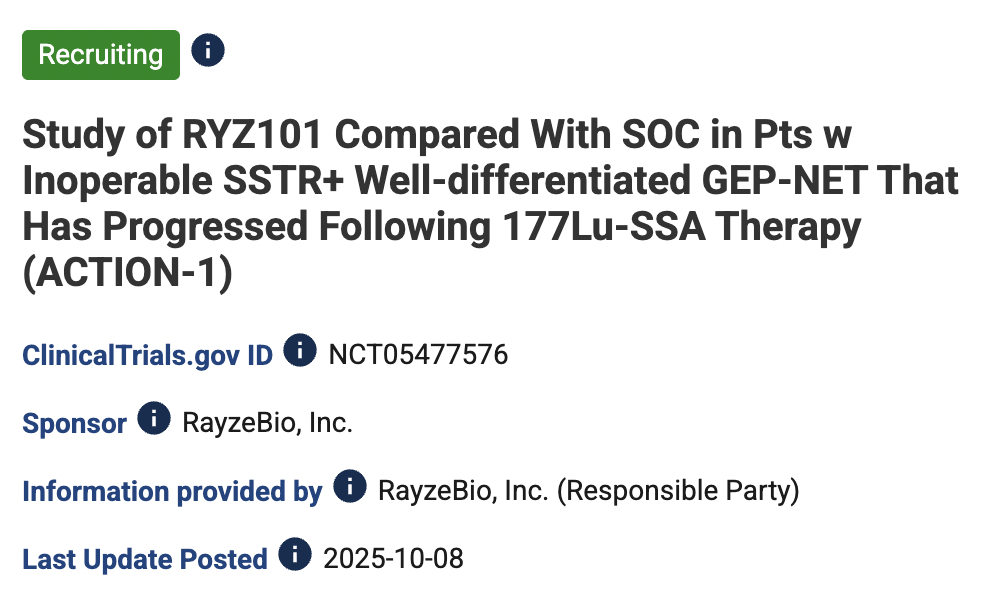Click RayzeBio, Inc. in the Sponsor row
This screenshot has height=602, width=986.
(267, 423)
